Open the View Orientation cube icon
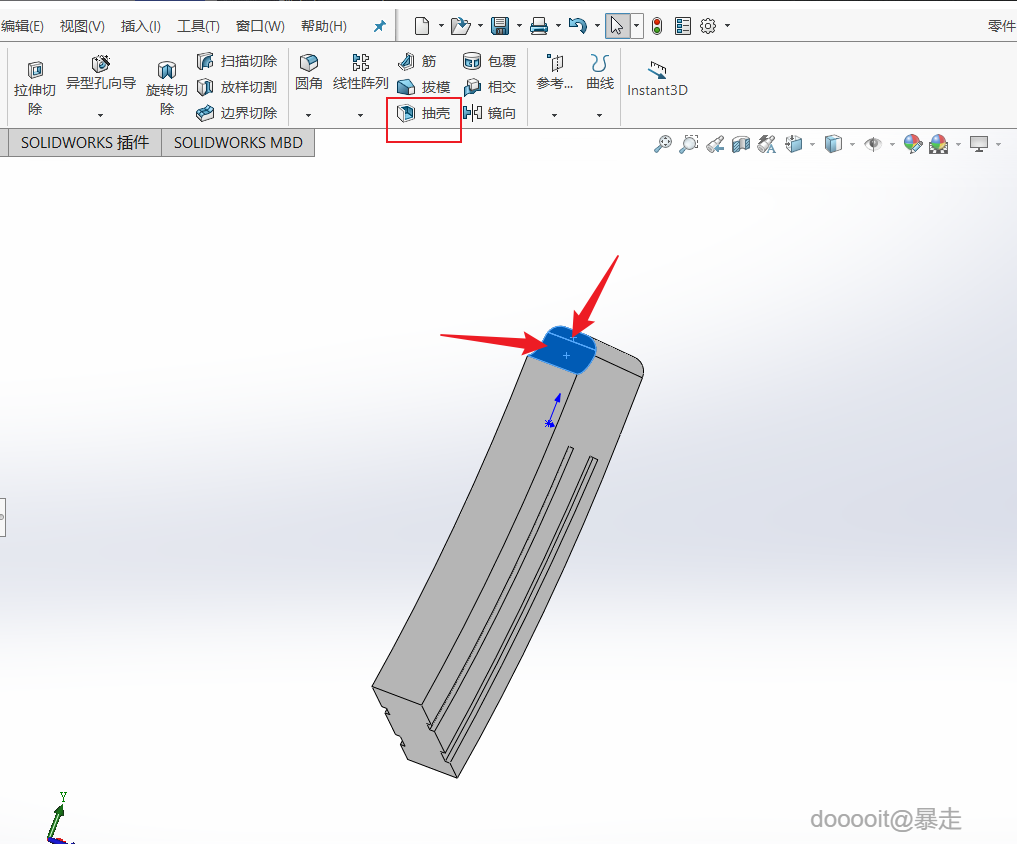The width and height of the screenshot is (1017, 844). 794,144
